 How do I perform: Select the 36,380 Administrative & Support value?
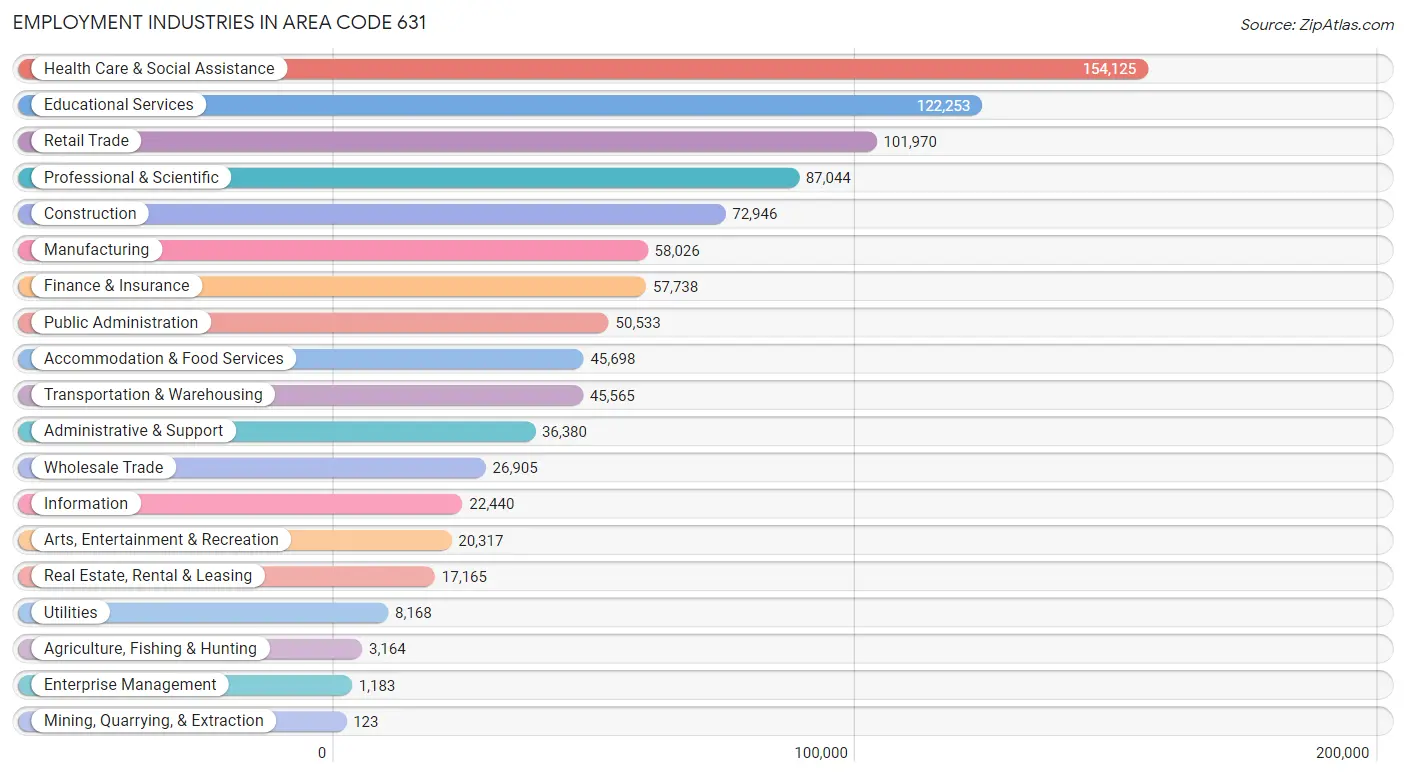click(564, 432)
